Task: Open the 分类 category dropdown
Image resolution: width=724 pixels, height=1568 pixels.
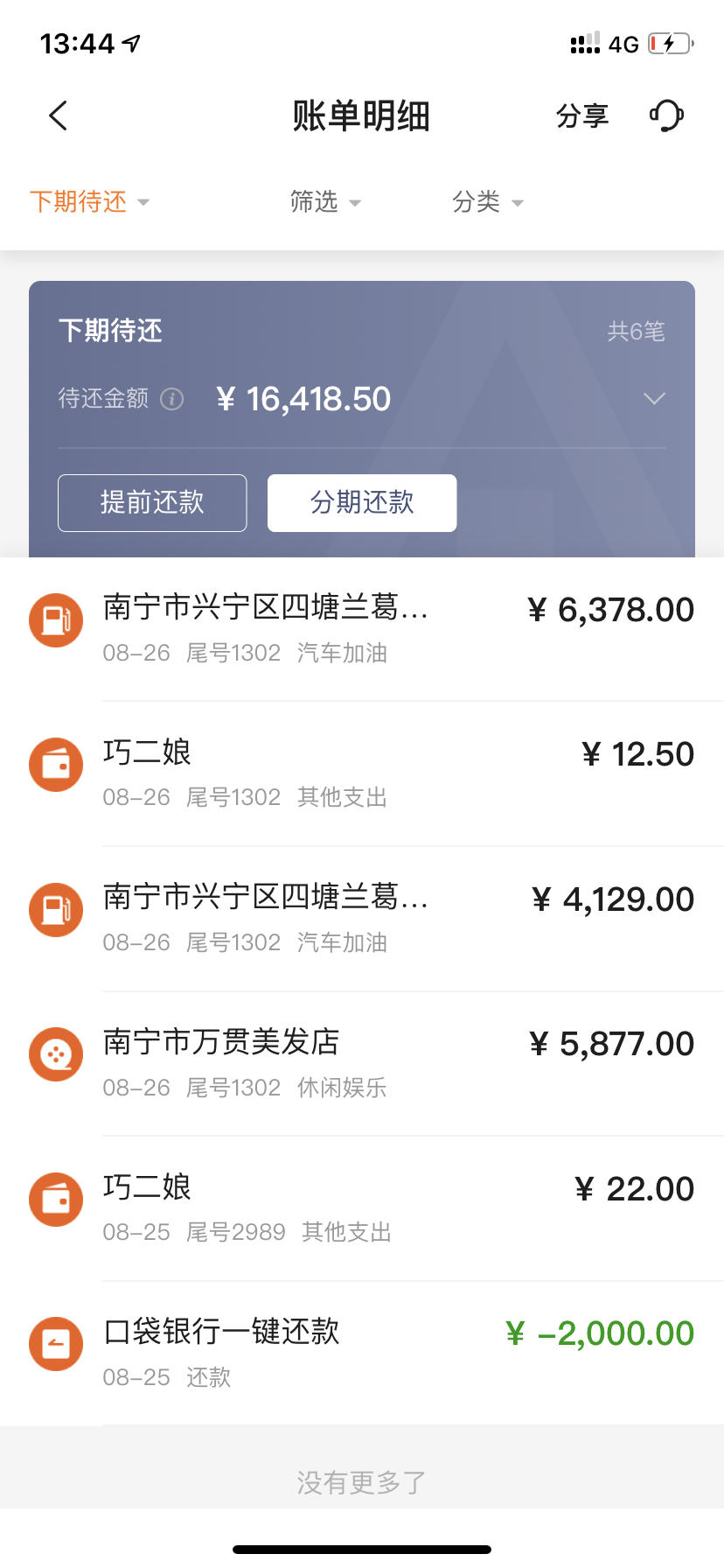Action: point(488,202)
